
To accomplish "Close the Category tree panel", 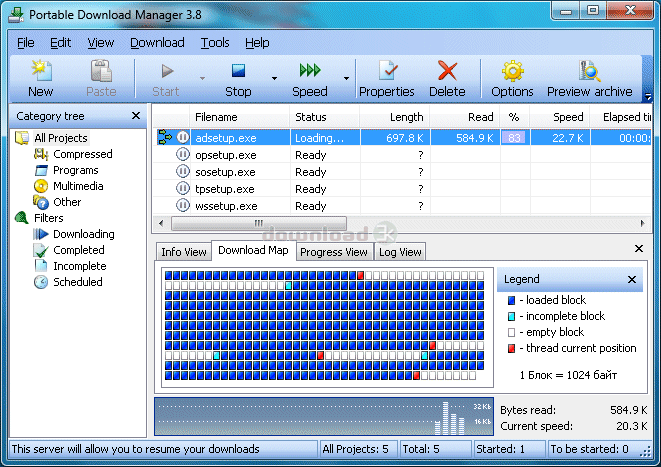I will (136, 116).
